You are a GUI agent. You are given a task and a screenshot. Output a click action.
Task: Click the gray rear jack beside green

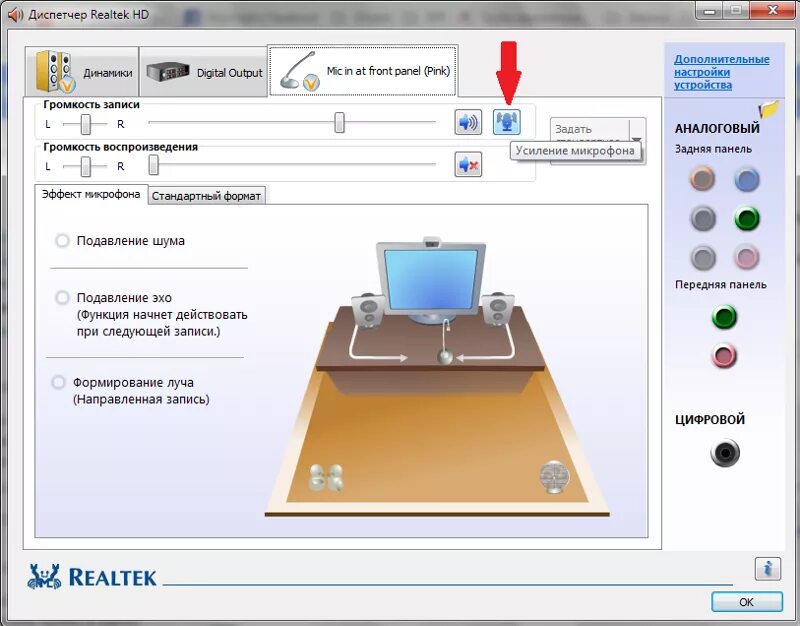tap(703, 219)
